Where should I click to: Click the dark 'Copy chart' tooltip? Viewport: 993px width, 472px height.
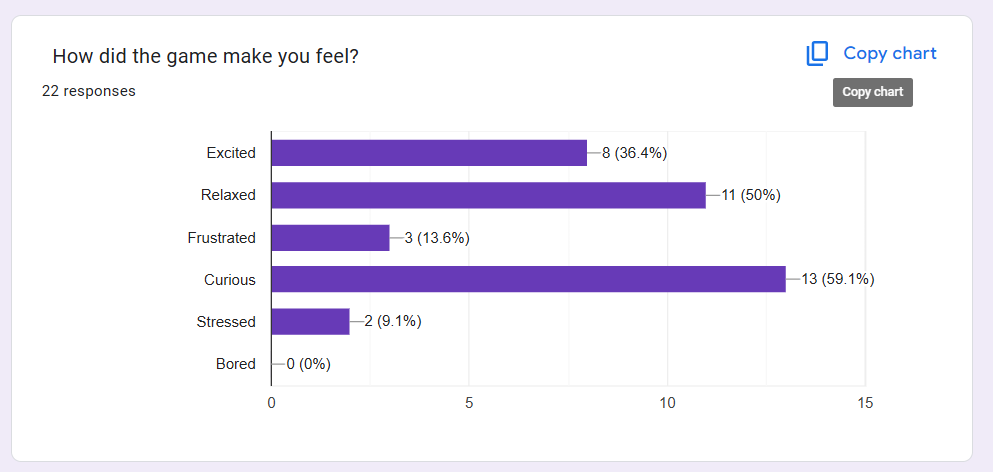tap(872, 92)
